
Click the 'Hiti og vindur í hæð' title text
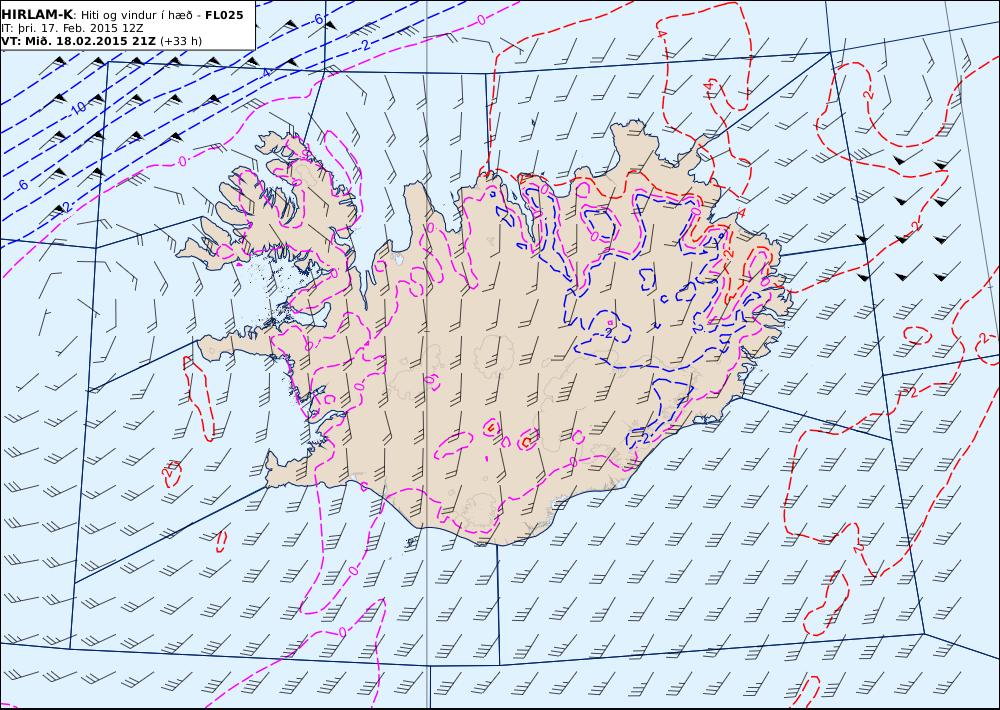pyautogui.click(x=137, y=15)
